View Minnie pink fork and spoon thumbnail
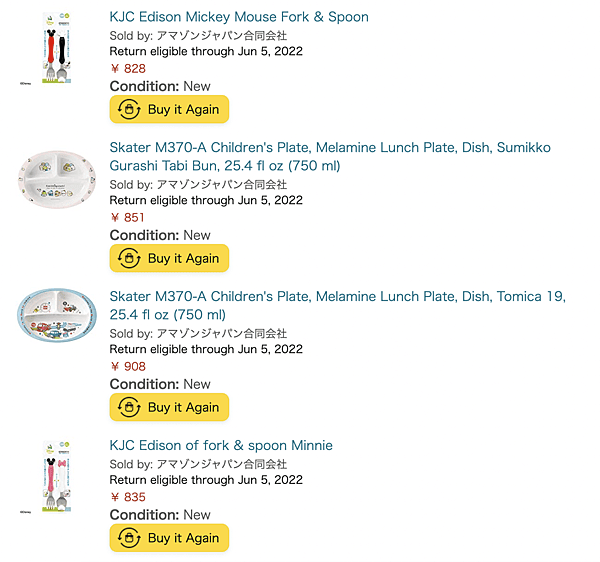 tap(56, 476)
